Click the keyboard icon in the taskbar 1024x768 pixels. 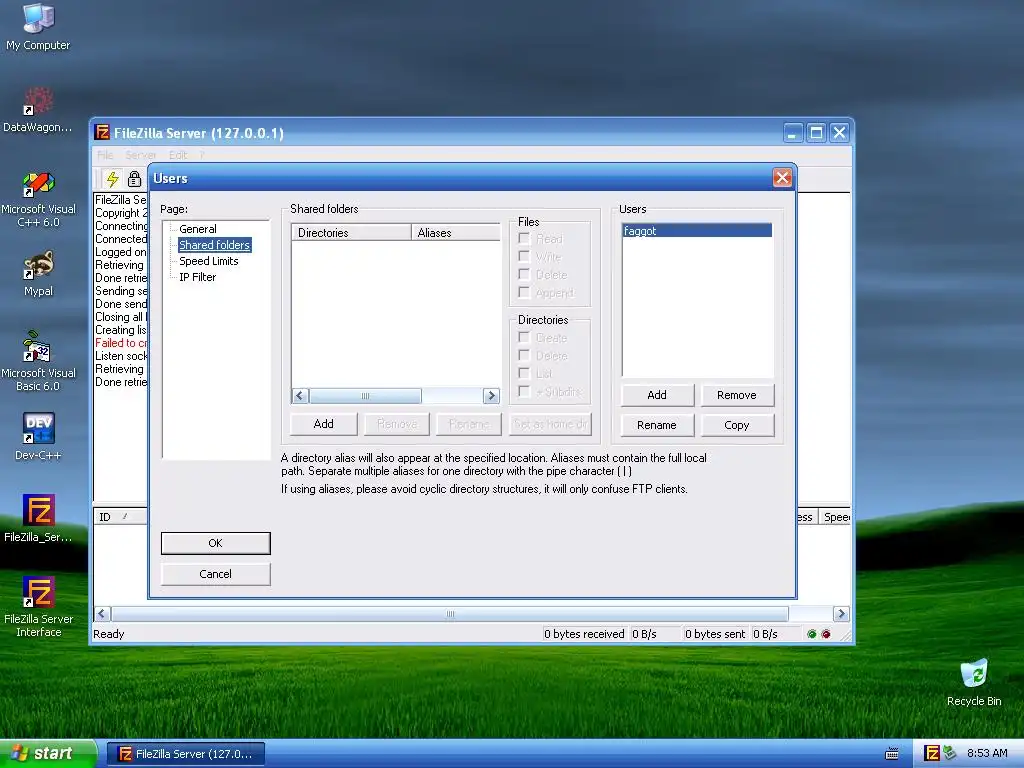click(x=891, y=754)
